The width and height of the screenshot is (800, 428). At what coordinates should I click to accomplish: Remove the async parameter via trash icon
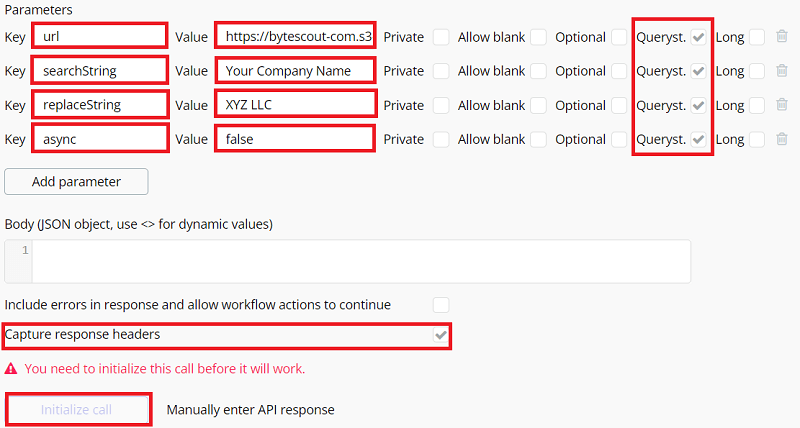782,139
